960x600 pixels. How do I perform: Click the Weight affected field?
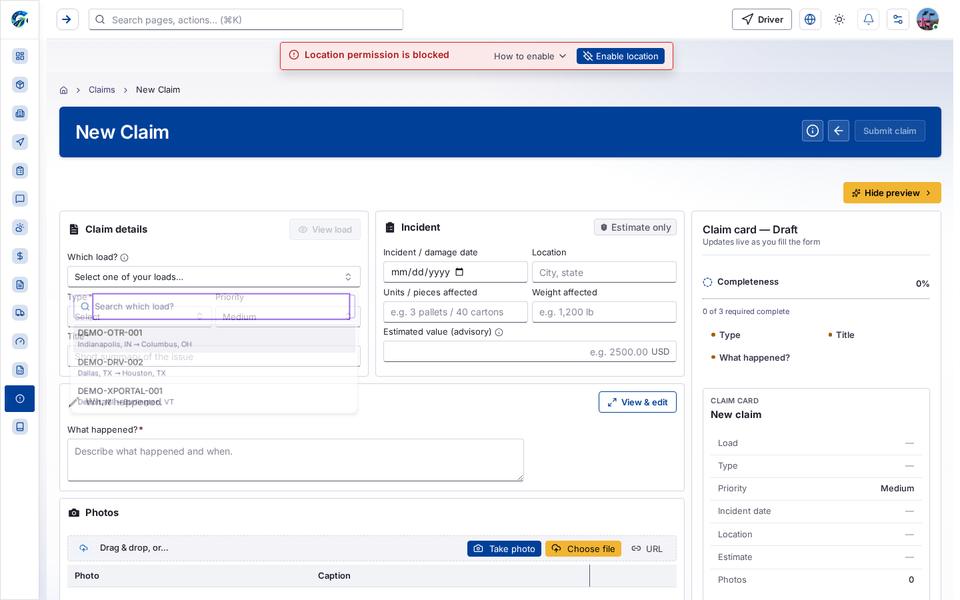tap(604, 312)
